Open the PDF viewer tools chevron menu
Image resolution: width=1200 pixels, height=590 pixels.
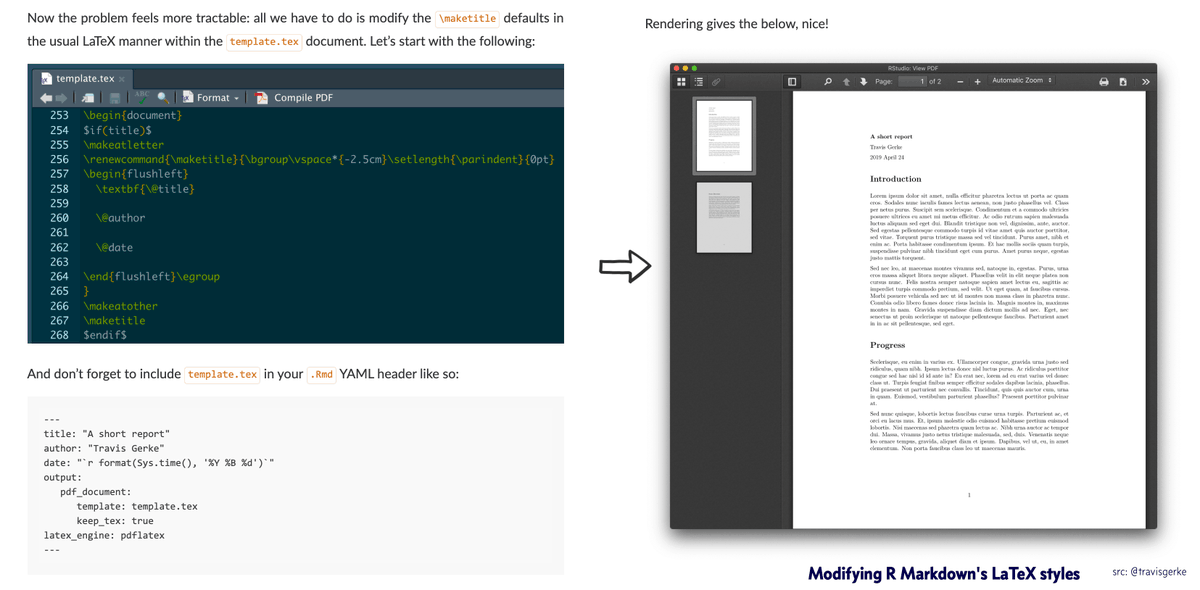coord(1146,82)
